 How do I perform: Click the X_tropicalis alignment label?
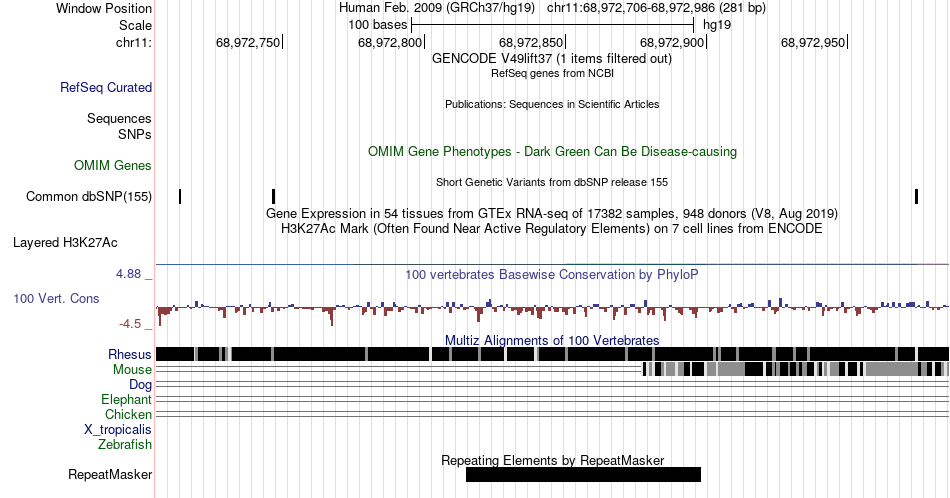tap(118, 430)
